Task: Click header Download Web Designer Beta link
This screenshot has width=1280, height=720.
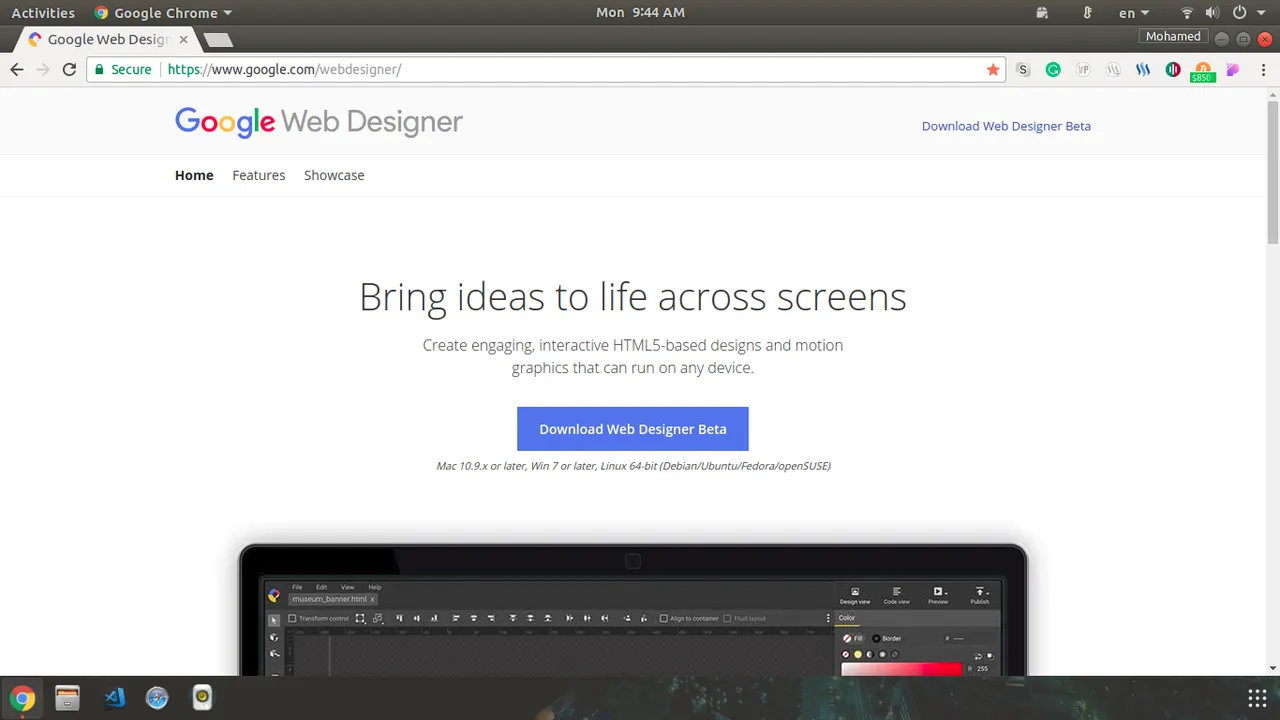Action: (x=1006, y=126)
